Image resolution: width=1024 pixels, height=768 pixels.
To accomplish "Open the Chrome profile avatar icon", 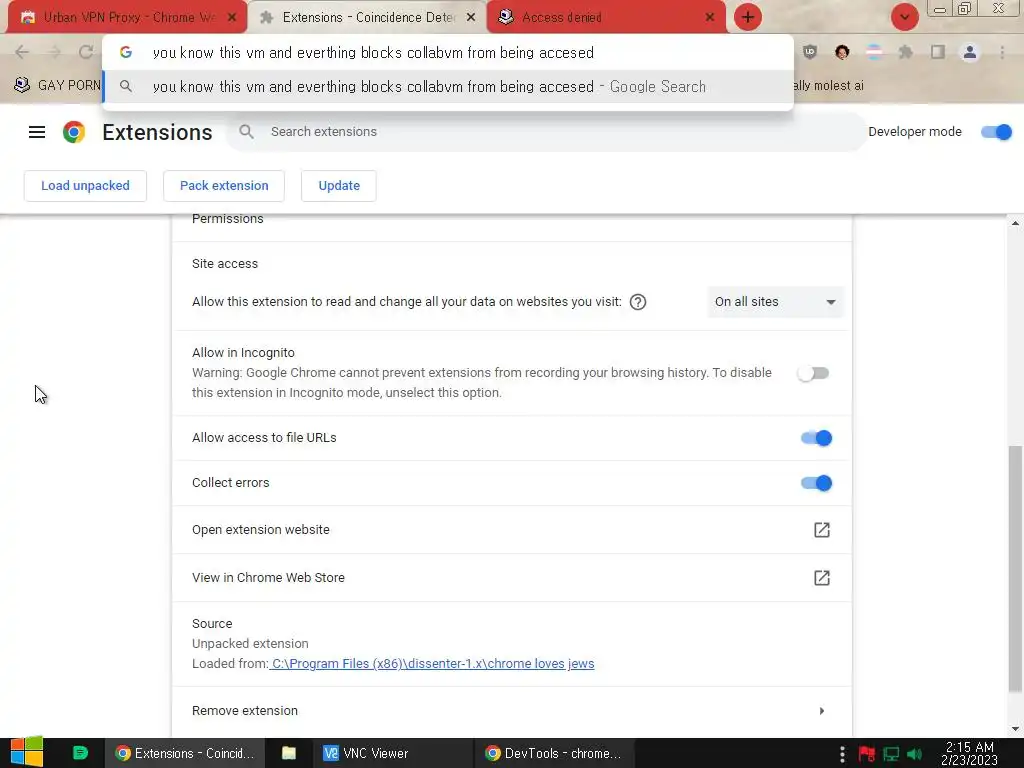I will 970,52.
